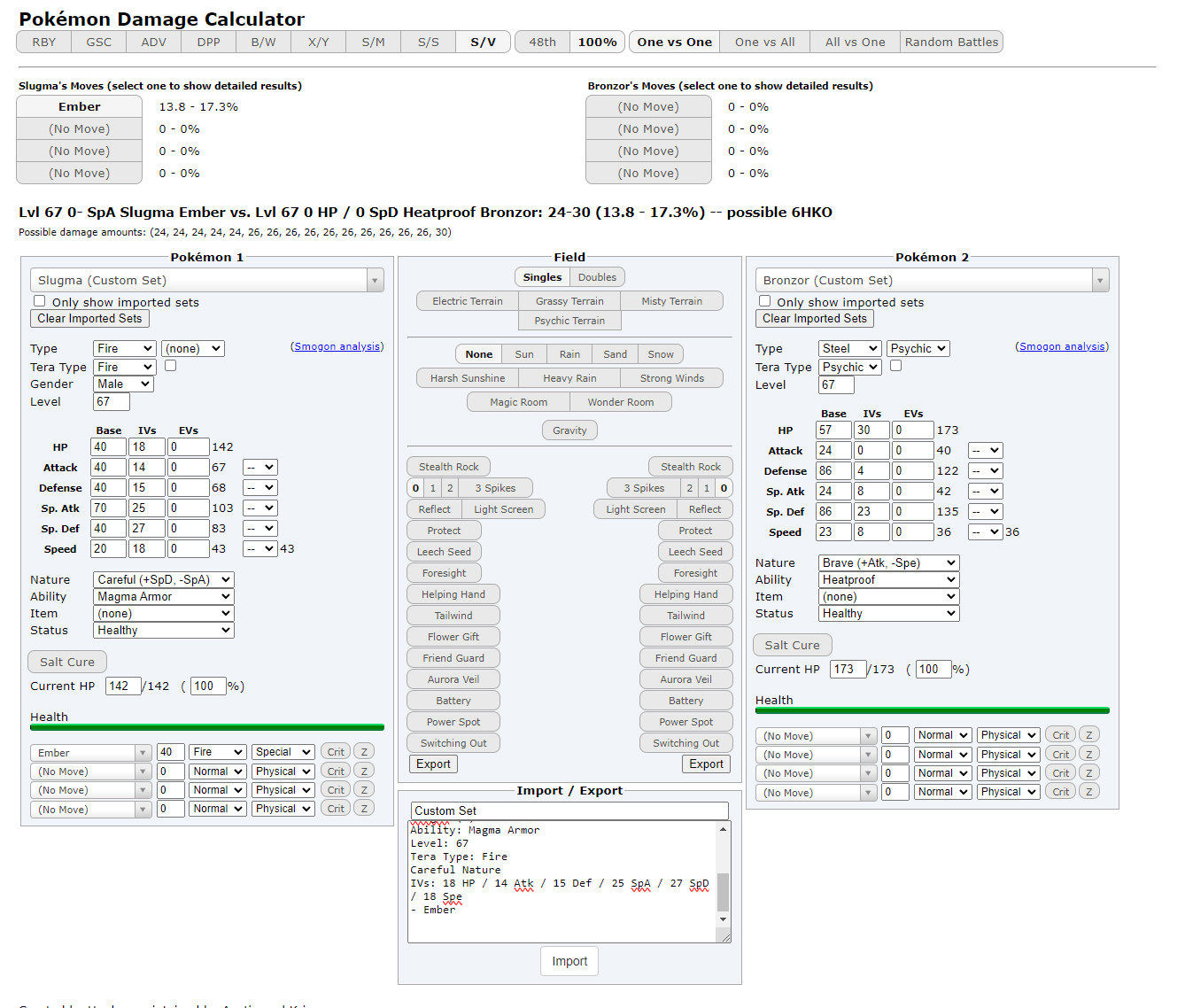Select the S/V generation tab
Screen dimensions: 1185x1008
[x=484, y=42]
